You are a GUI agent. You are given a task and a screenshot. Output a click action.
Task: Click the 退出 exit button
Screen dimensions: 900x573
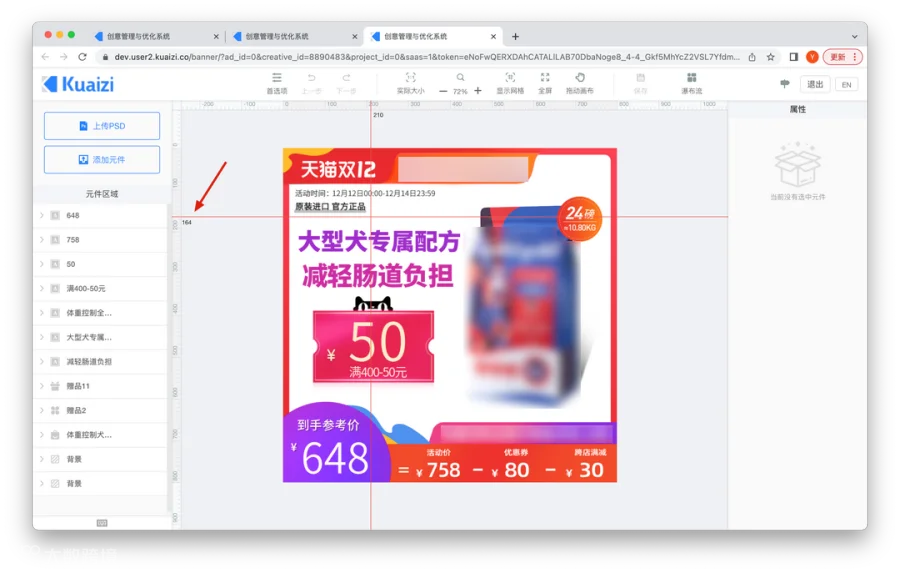[815, 84]
